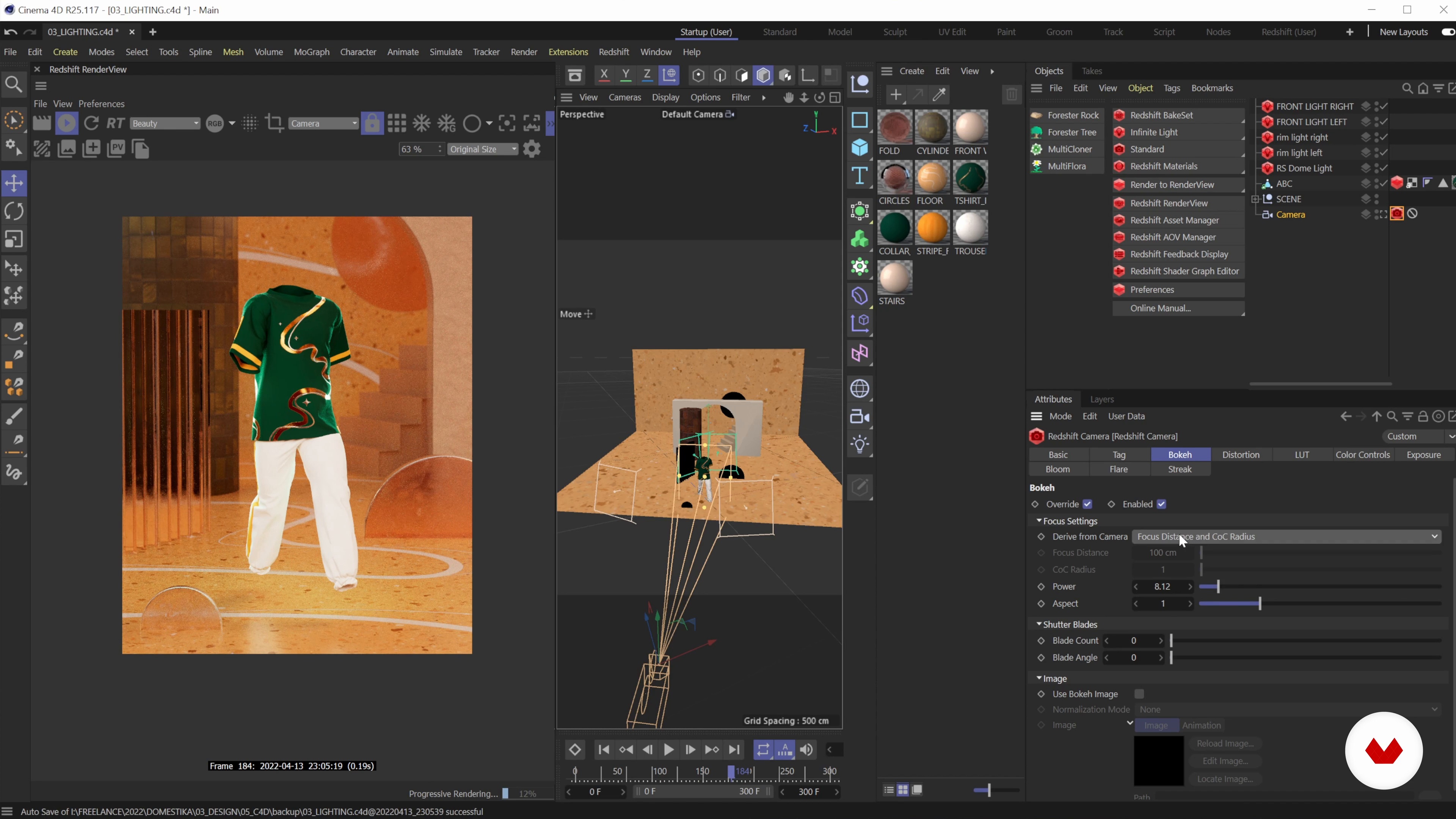Viewport: 1456px width, 819px height.
Task: Toggle enable checkmark for rim light left
Action: tap(1384, 152)
